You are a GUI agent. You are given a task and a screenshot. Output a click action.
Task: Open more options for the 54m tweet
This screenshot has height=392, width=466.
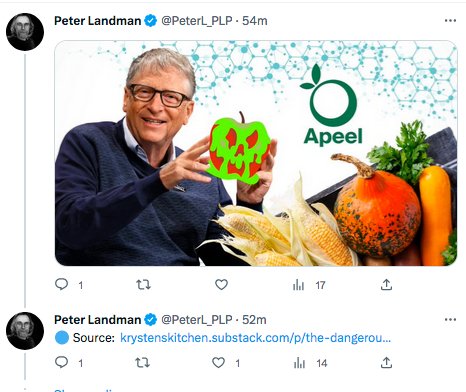[450, 21]
